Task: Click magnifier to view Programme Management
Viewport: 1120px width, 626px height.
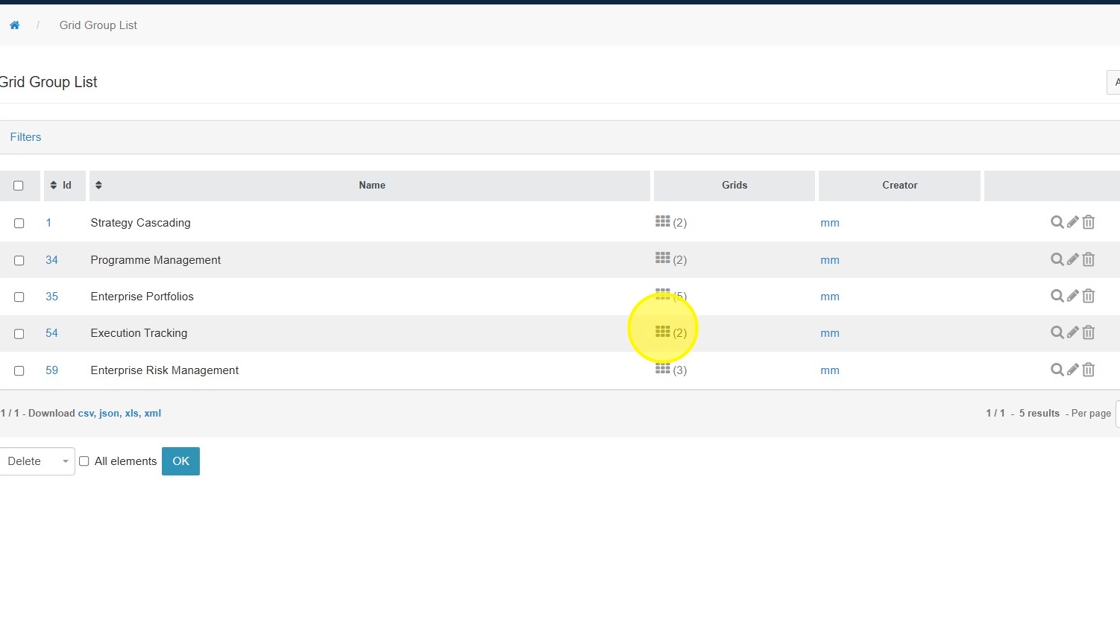Action: pyautogui.click(x=1056, y=259)
